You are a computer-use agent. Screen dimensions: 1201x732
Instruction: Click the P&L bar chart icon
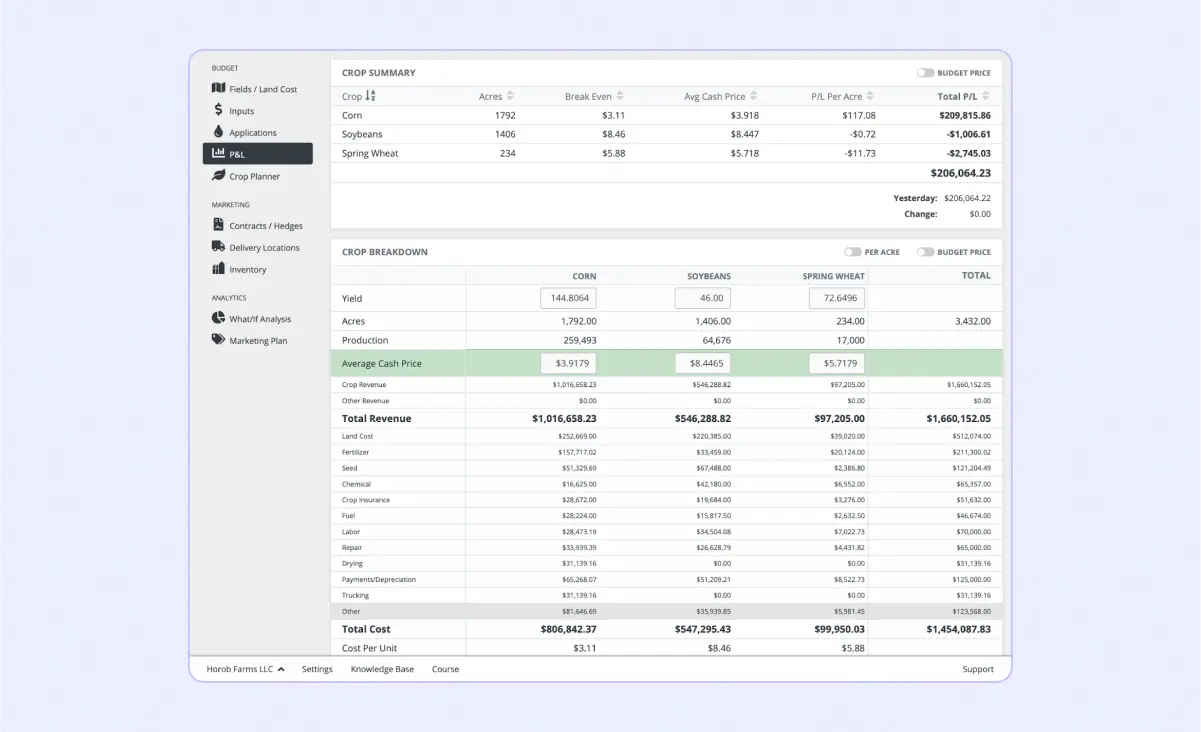pos(219,154)
